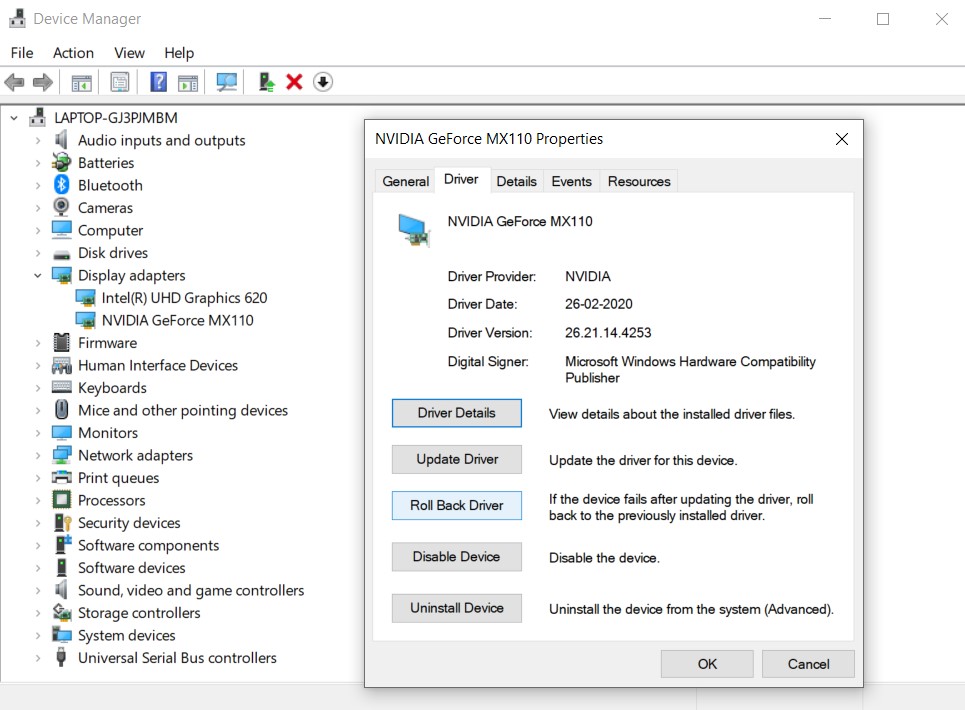Image resolution: width=965 pixels, height=710 pixels.
Task: Click the Disk drives category icon
Action: click(x=62, y=254)
